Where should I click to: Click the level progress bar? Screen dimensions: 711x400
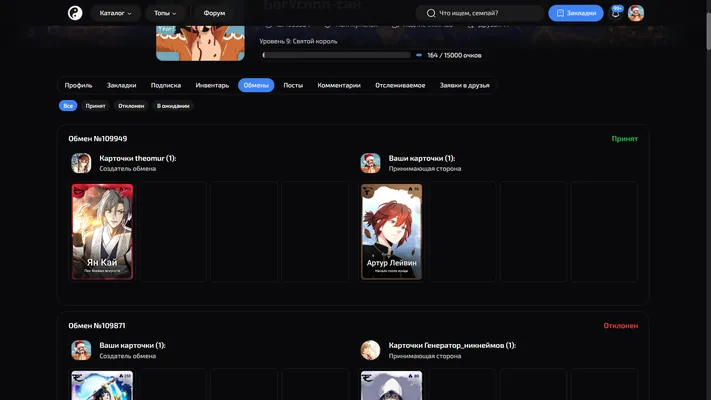click(x=336, y=55)
